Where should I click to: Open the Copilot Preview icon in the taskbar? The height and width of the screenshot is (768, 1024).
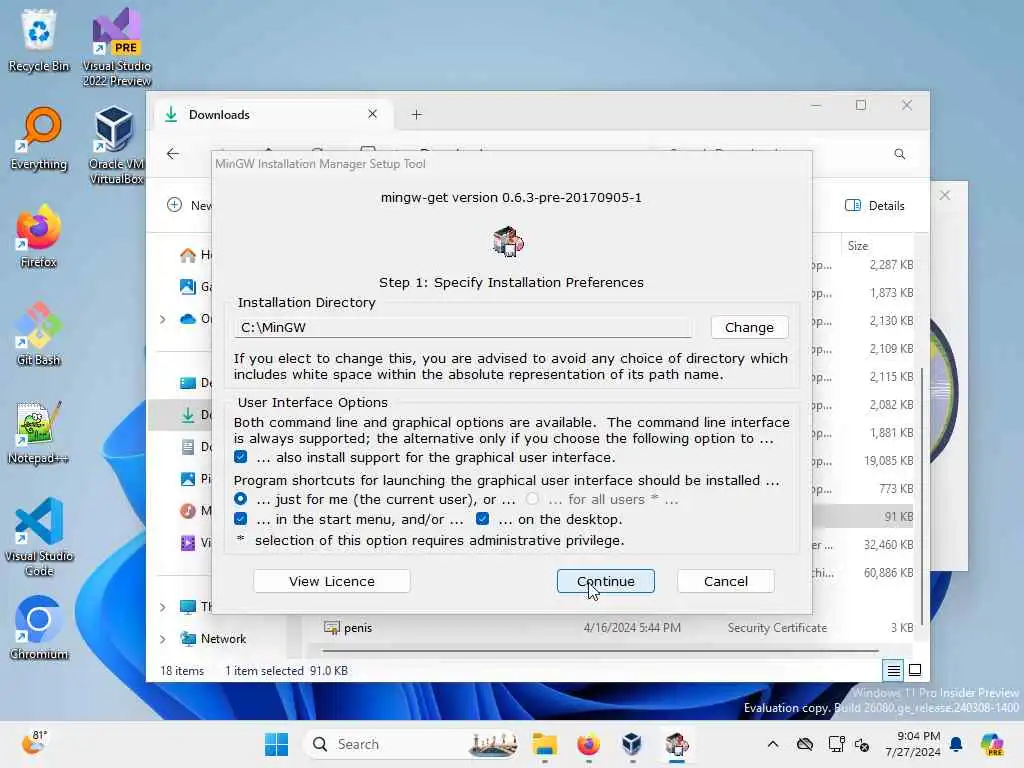click(992, 744)
